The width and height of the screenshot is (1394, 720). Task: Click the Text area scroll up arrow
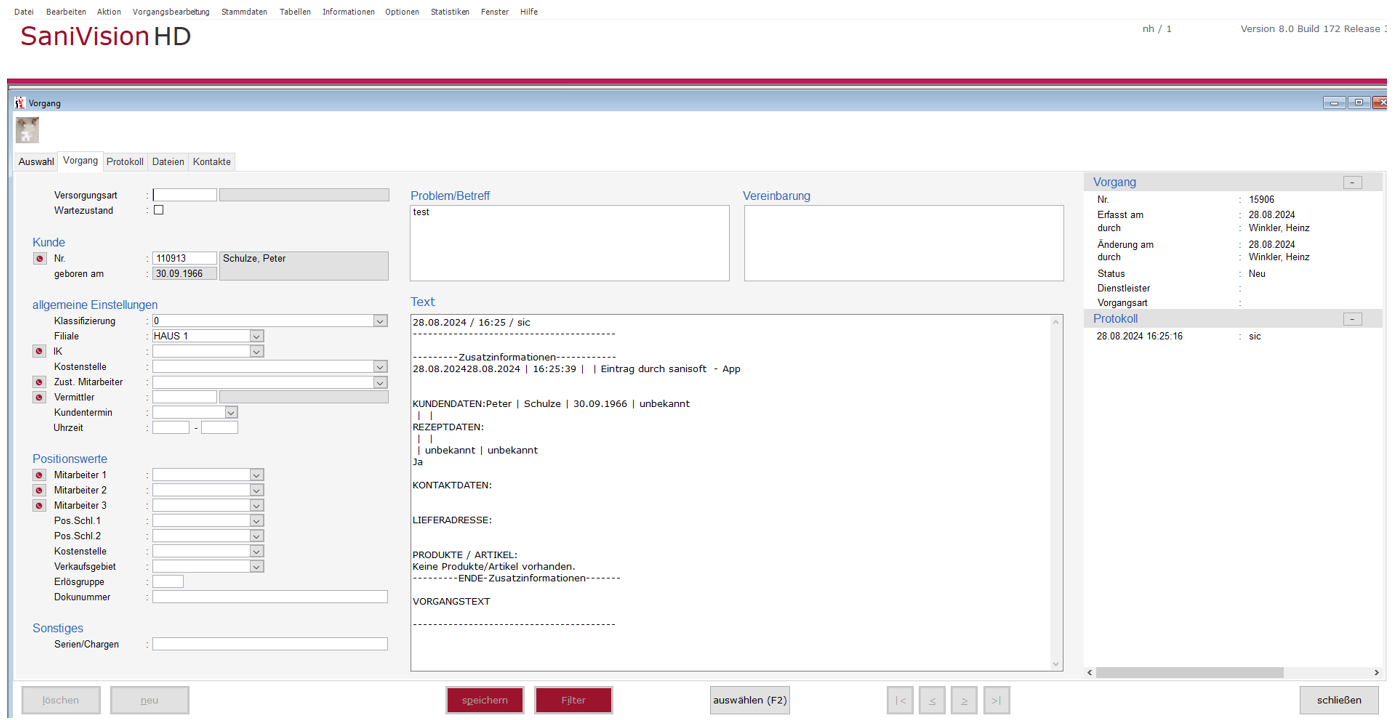[1055, 322]
